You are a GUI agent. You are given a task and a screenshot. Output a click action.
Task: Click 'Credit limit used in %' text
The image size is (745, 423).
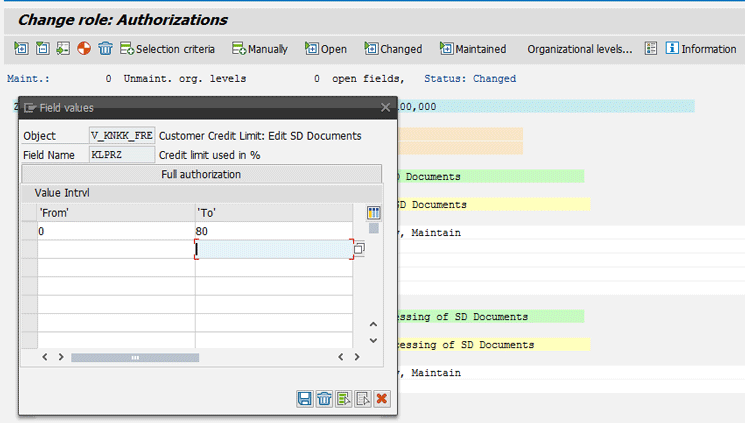point(210,155)
